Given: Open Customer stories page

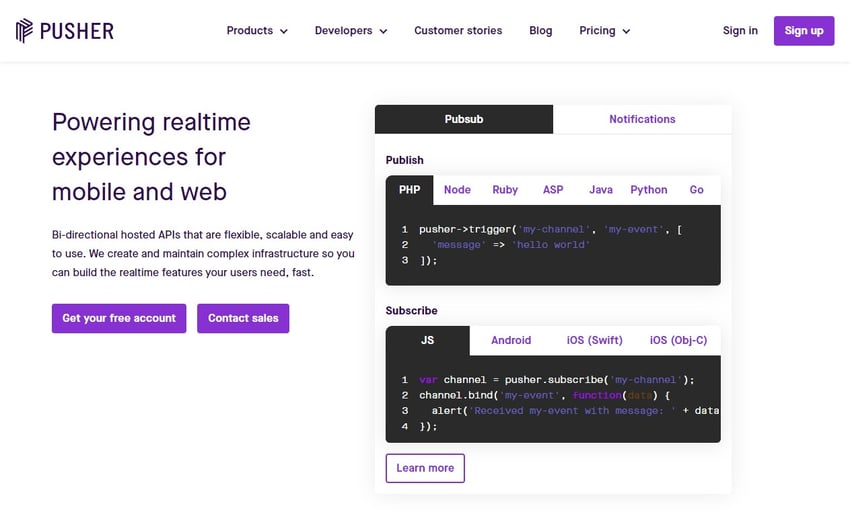Looking at the screenshot, I should click(x=458, y=30).
